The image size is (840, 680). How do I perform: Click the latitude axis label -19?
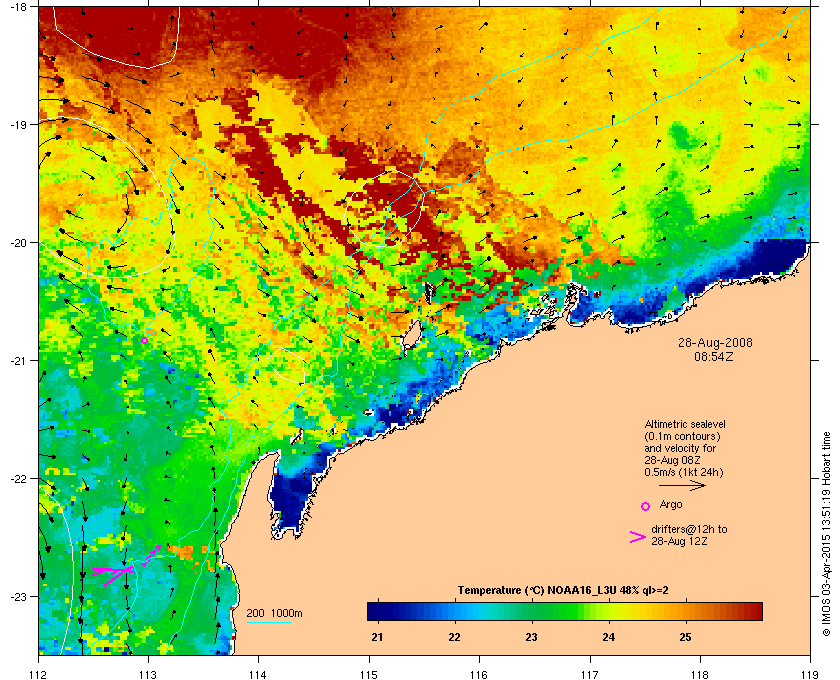click(x=18, y=124)
